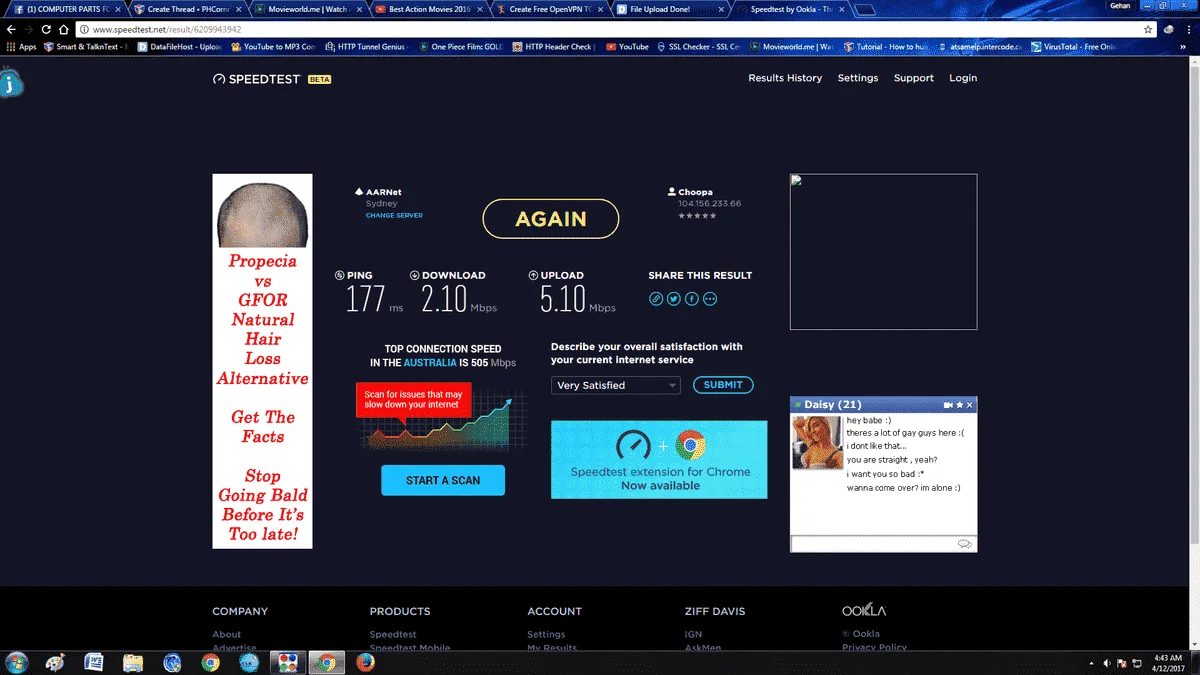Copy result link via chain share icon
This screenshot has height=675, width=1200.
[656, 298]
